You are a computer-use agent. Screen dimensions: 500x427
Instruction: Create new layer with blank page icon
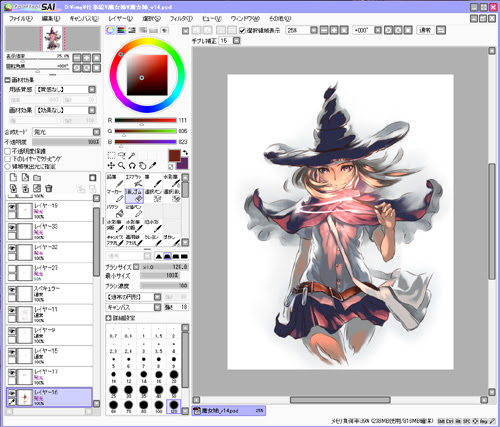pyautogui.click(x=13, y=178)
